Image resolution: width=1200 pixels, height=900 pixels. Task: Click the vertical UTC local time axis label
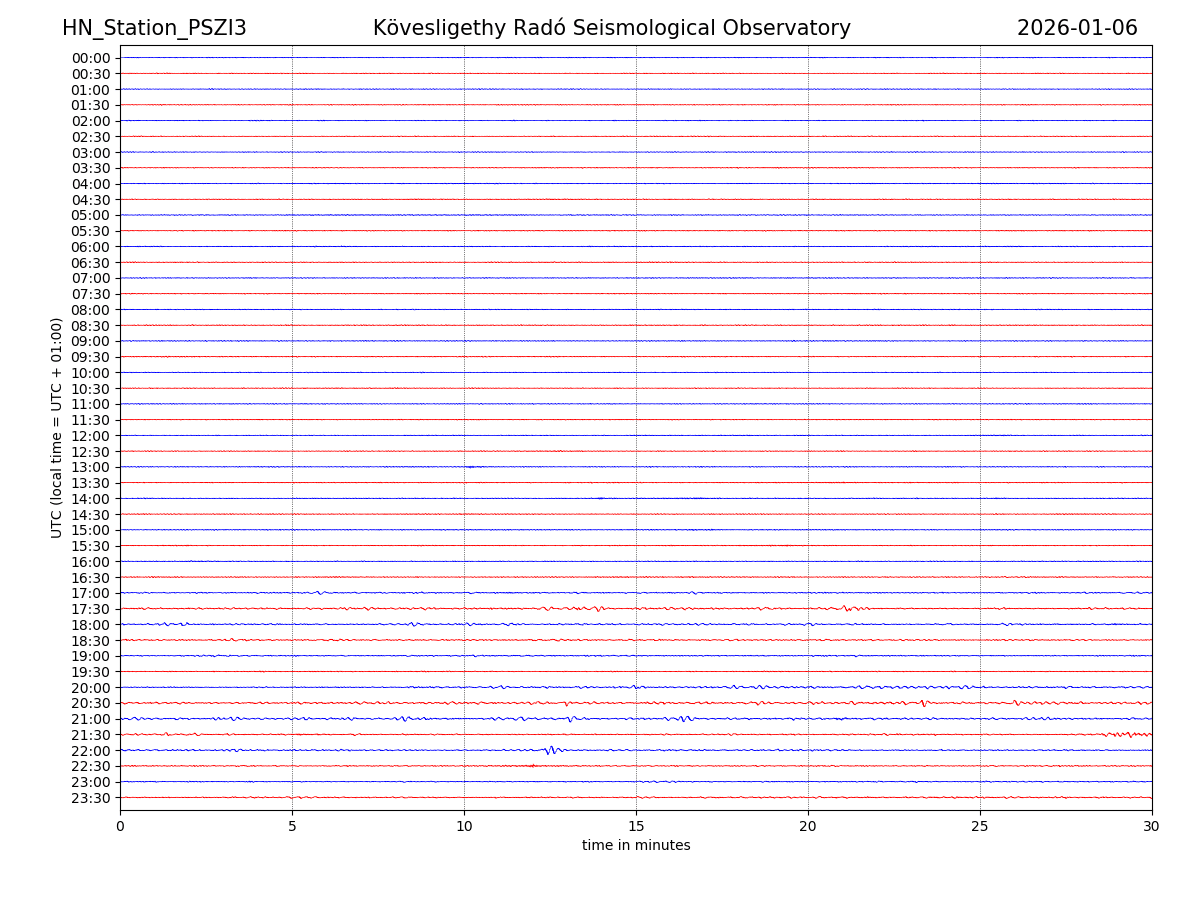57,427
